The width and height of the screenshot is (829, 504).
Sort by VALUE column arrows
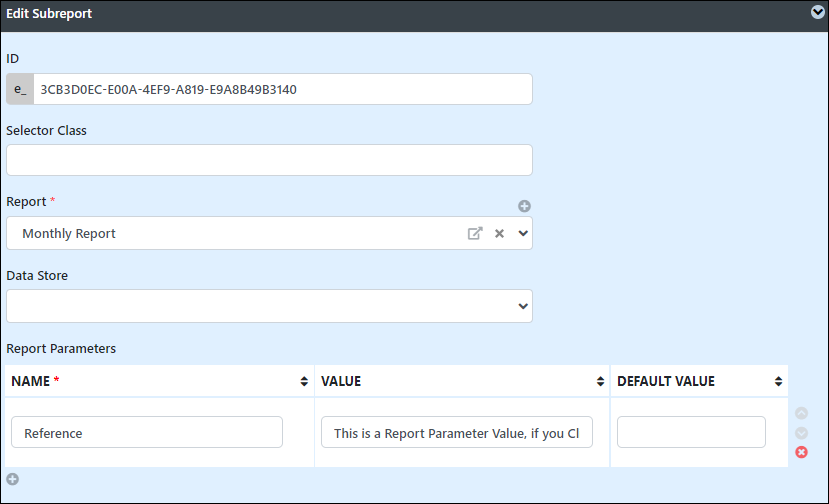[600, 381]
